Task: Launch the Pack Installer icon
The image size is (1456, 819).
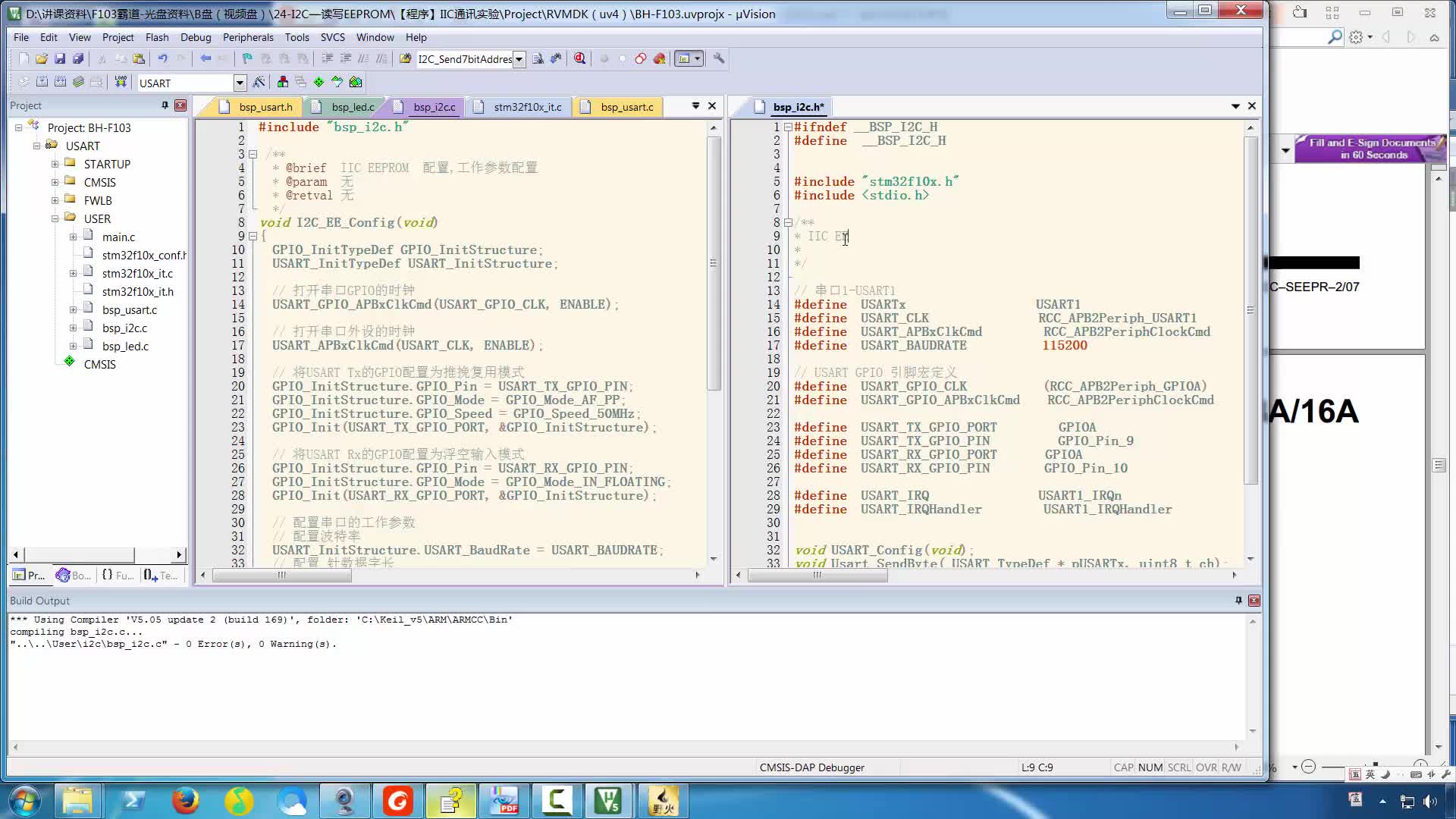Action: 356,82
